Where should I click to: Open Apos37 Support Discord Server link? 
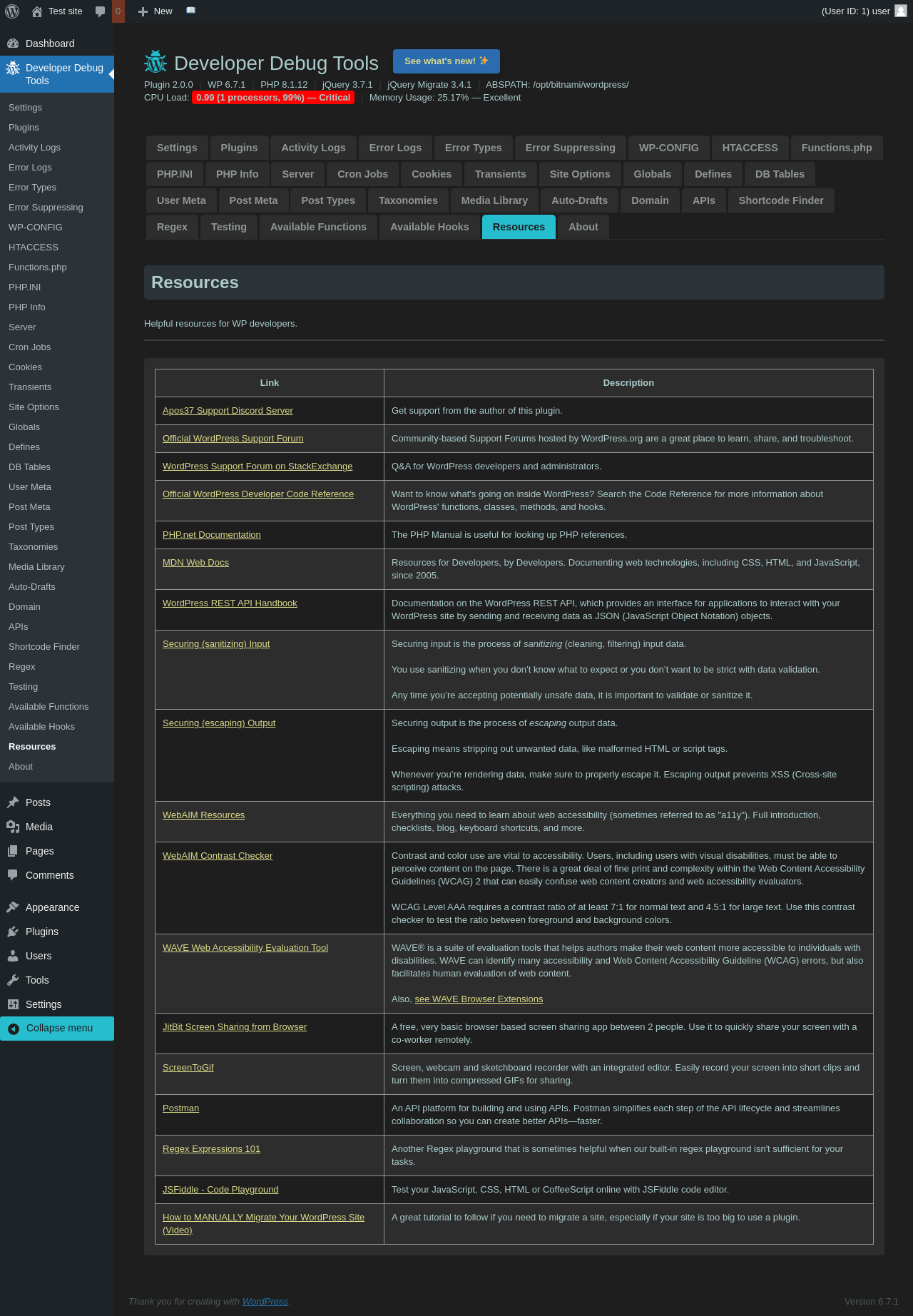tap(228, 411)
